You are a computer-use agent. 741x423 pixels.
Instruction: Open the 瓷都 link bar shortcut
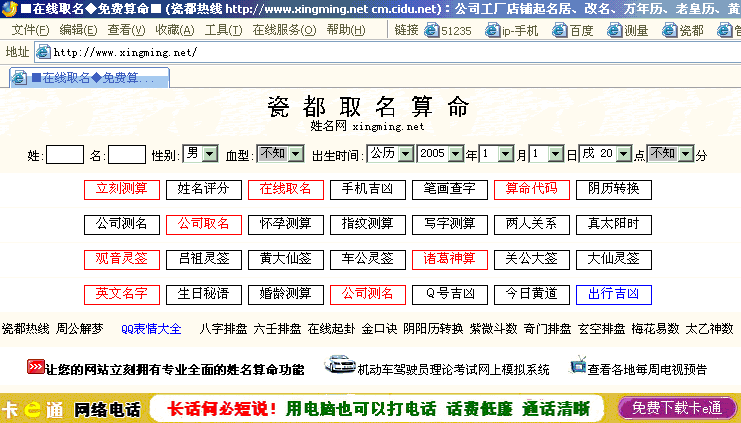pyautogui.click(x=683, y=31)
